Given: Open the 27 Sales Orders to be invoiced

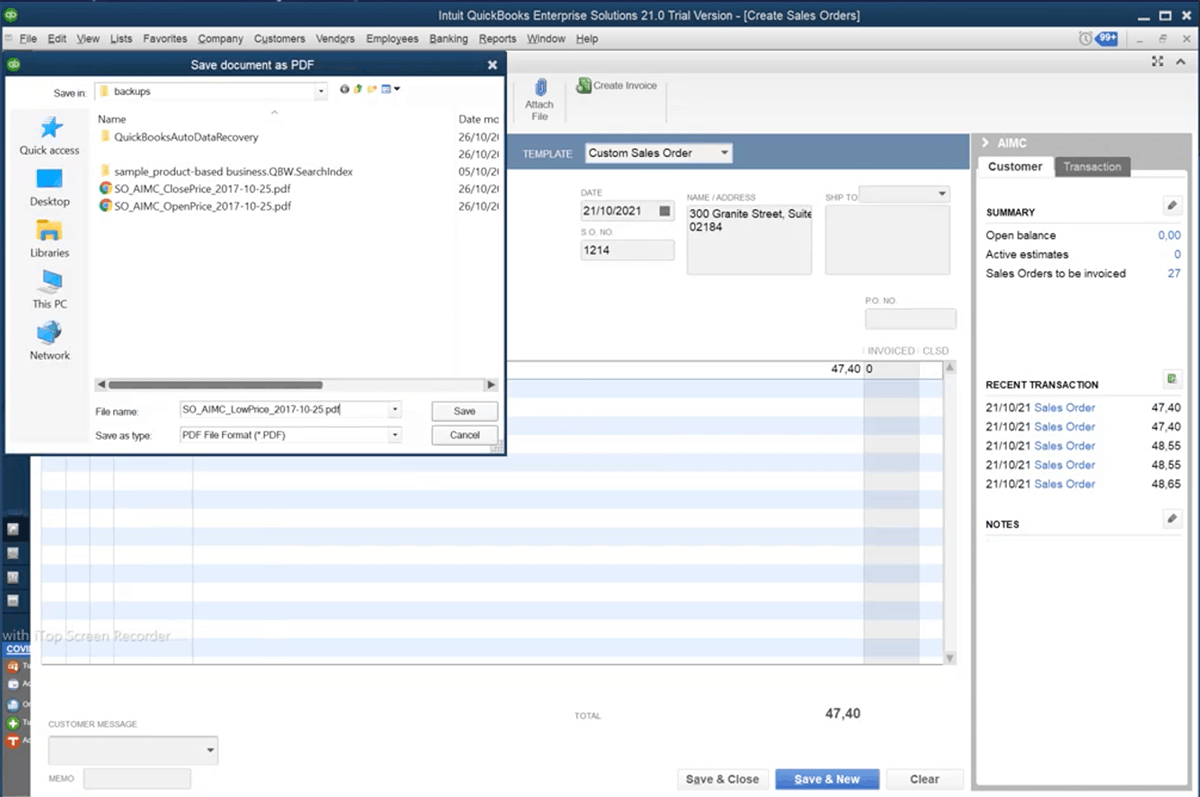Looking at the screenshot, I should tap(1174, 273).
